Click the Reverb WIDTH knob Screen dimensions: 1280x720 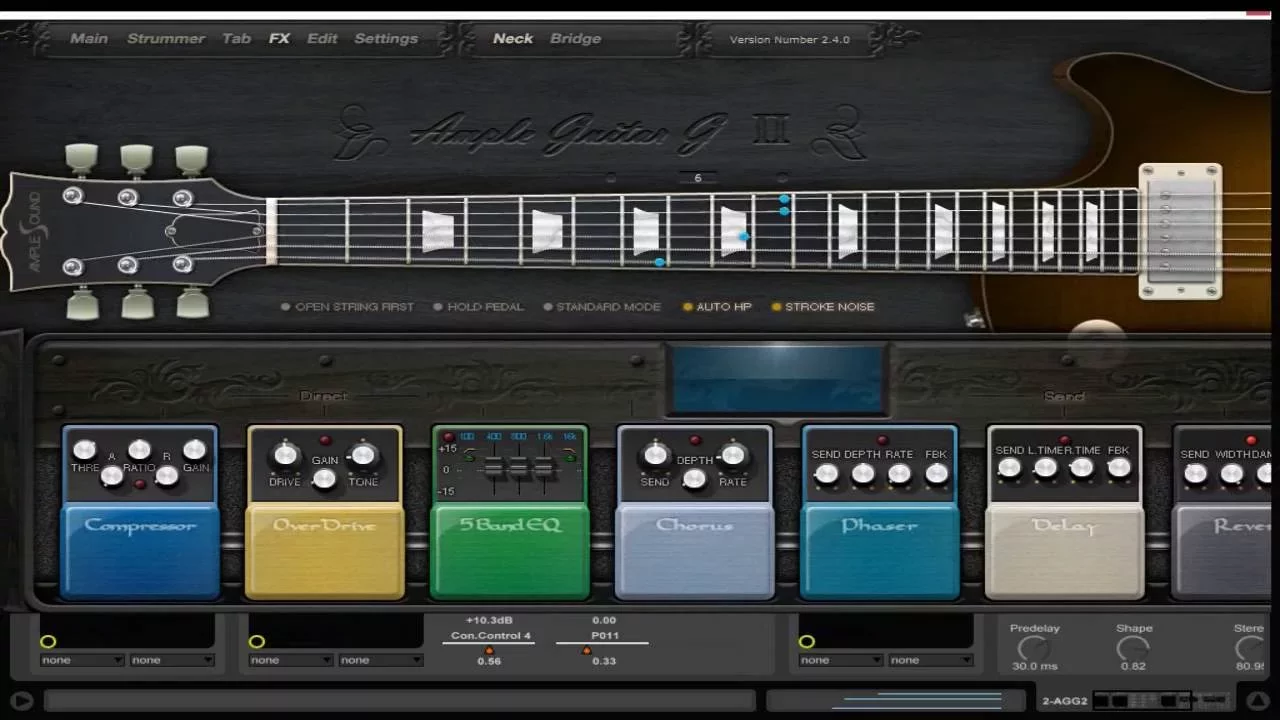pyautogui.click(x=1232, y=474)
